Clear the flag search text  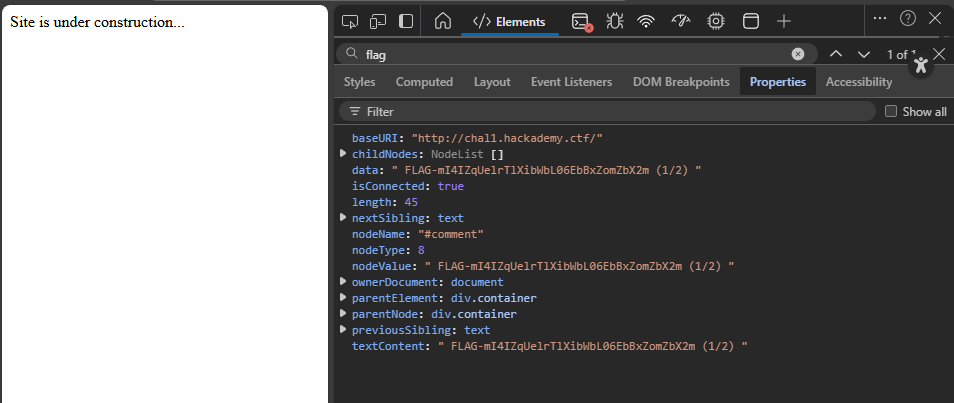(x=798, y=54)
